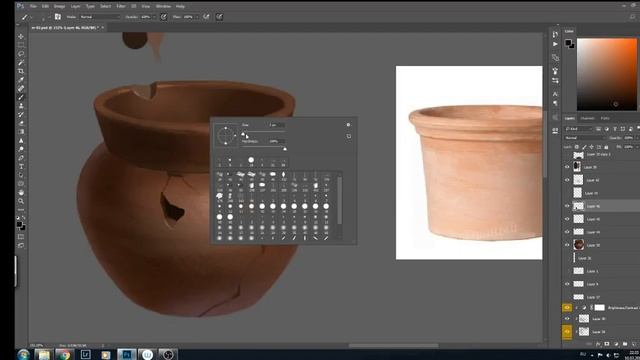640x360 pixels.
Task: Set foreground color in Color panel
Action: pyautogui.click(x=568, y=42)
